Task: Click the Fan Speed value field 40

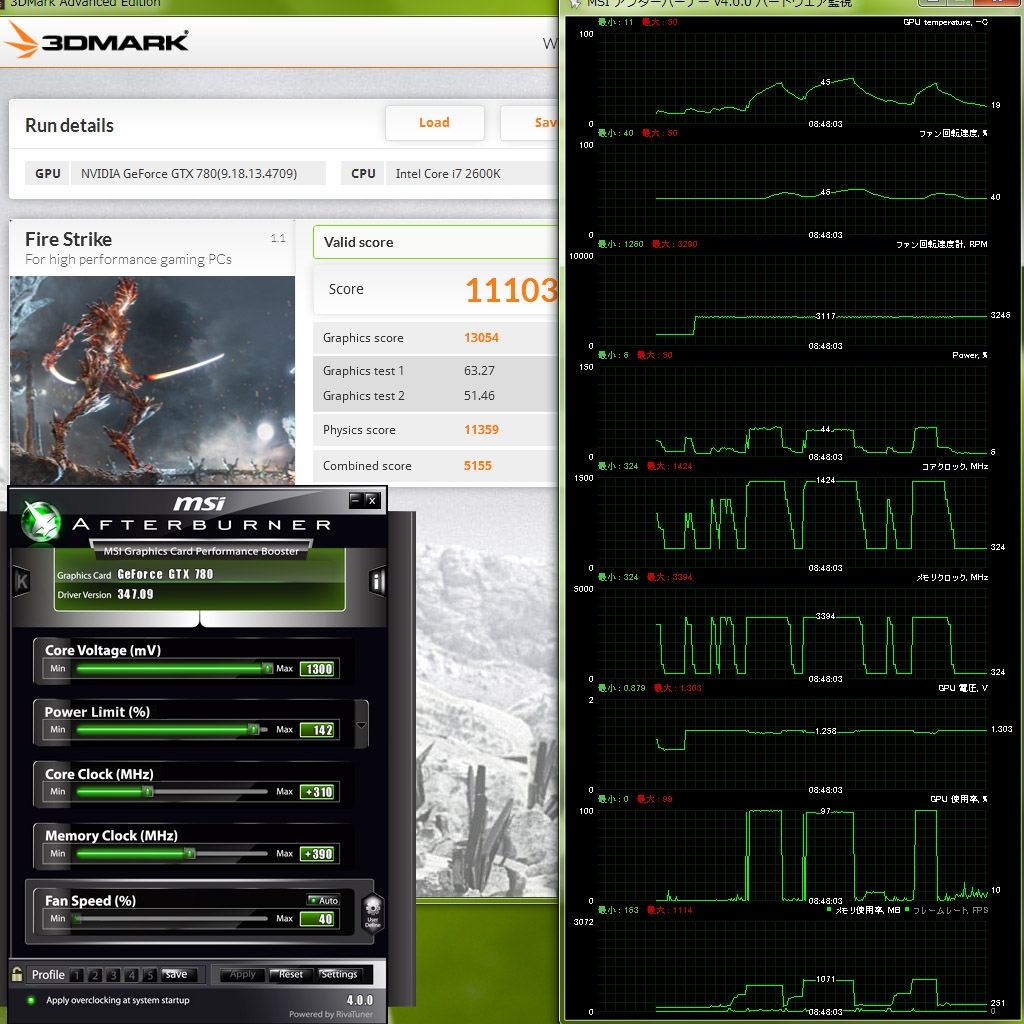Action: coord(319,919)
